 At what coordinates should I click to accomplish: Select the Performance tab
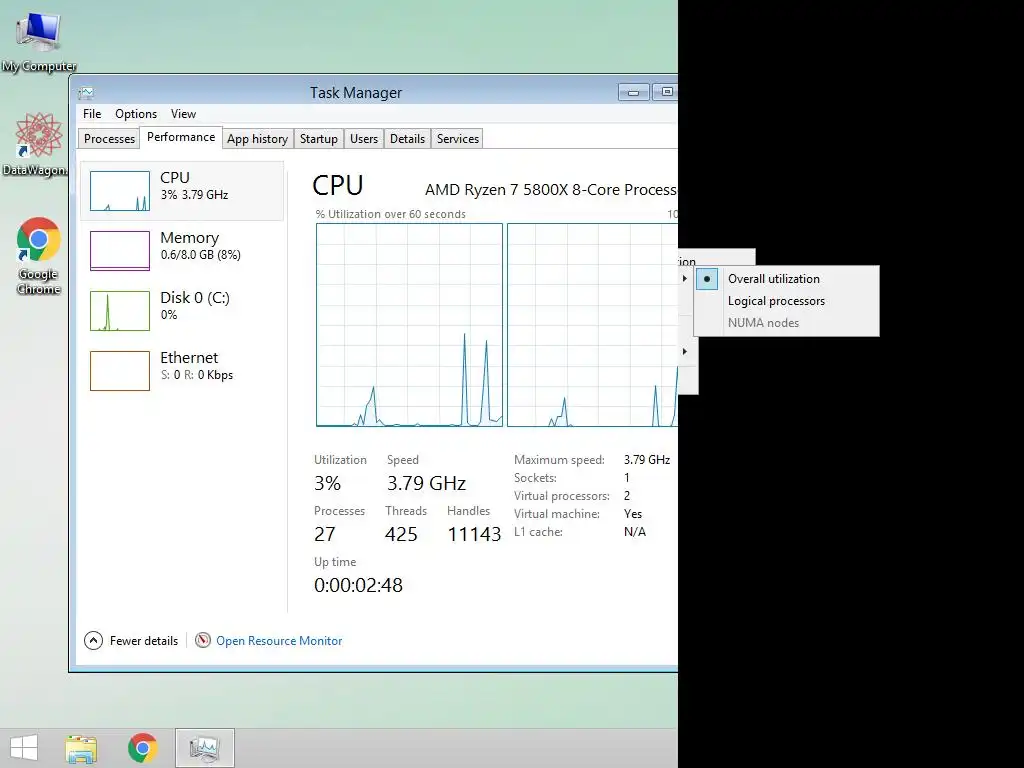pos(181,137)
